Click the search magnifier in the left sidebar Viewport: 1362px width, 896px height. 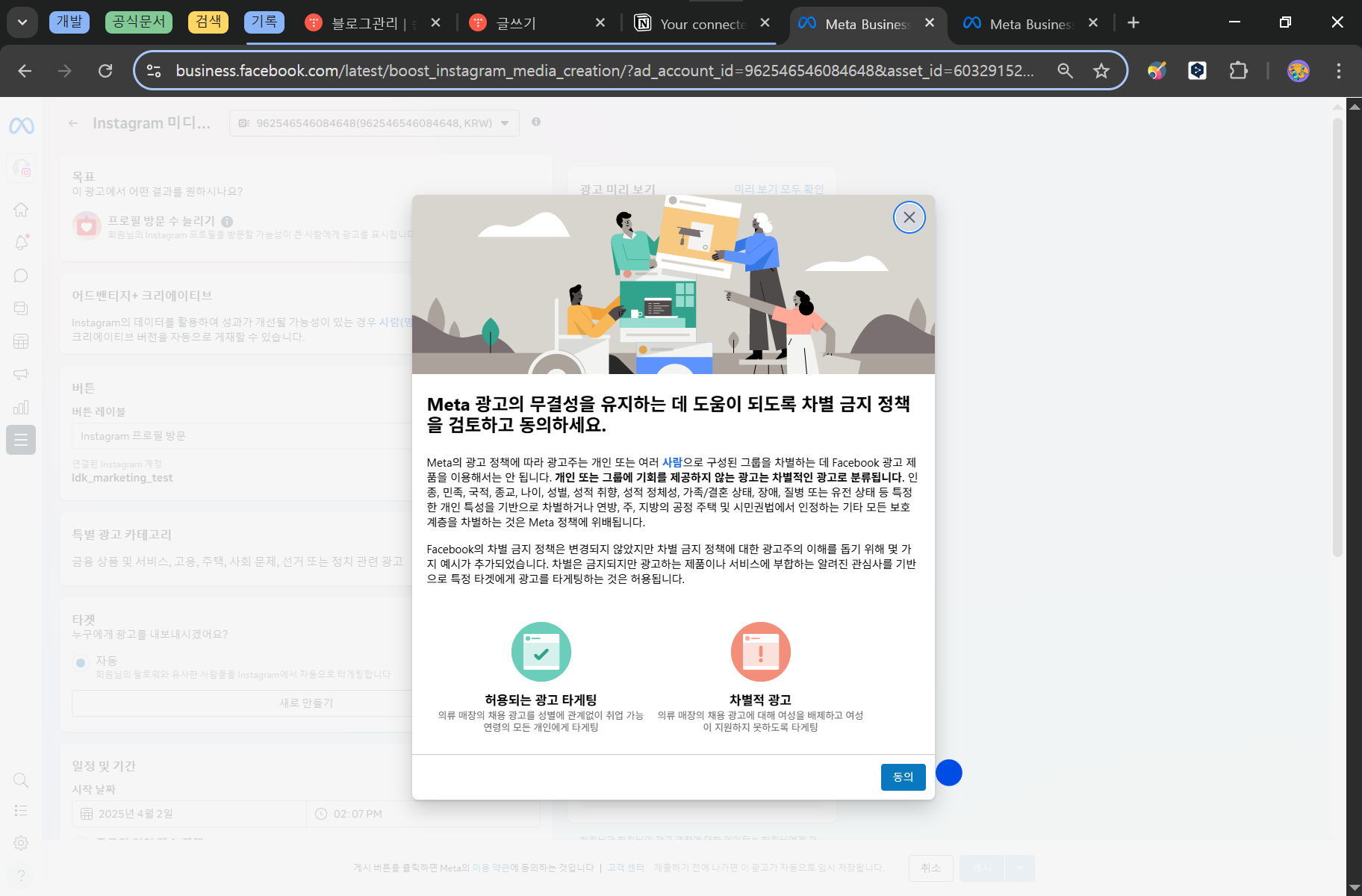(21, 780)
